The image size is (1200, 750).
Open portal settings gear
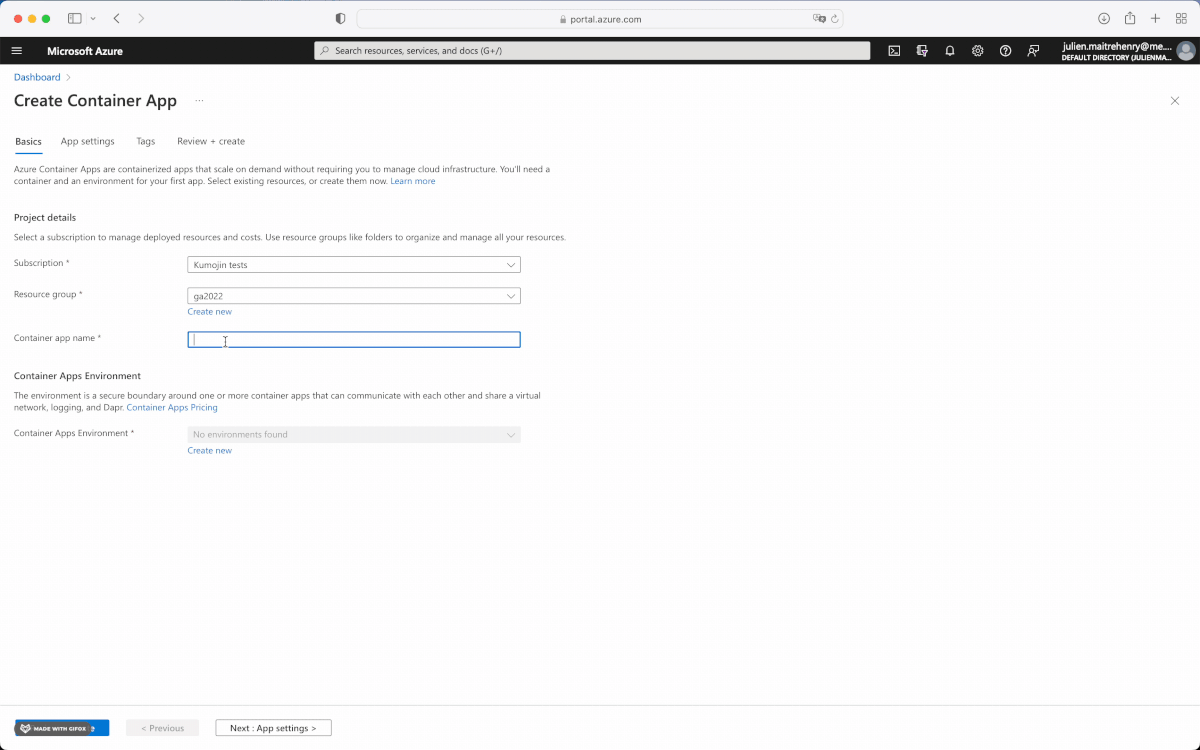pos(978,51)
